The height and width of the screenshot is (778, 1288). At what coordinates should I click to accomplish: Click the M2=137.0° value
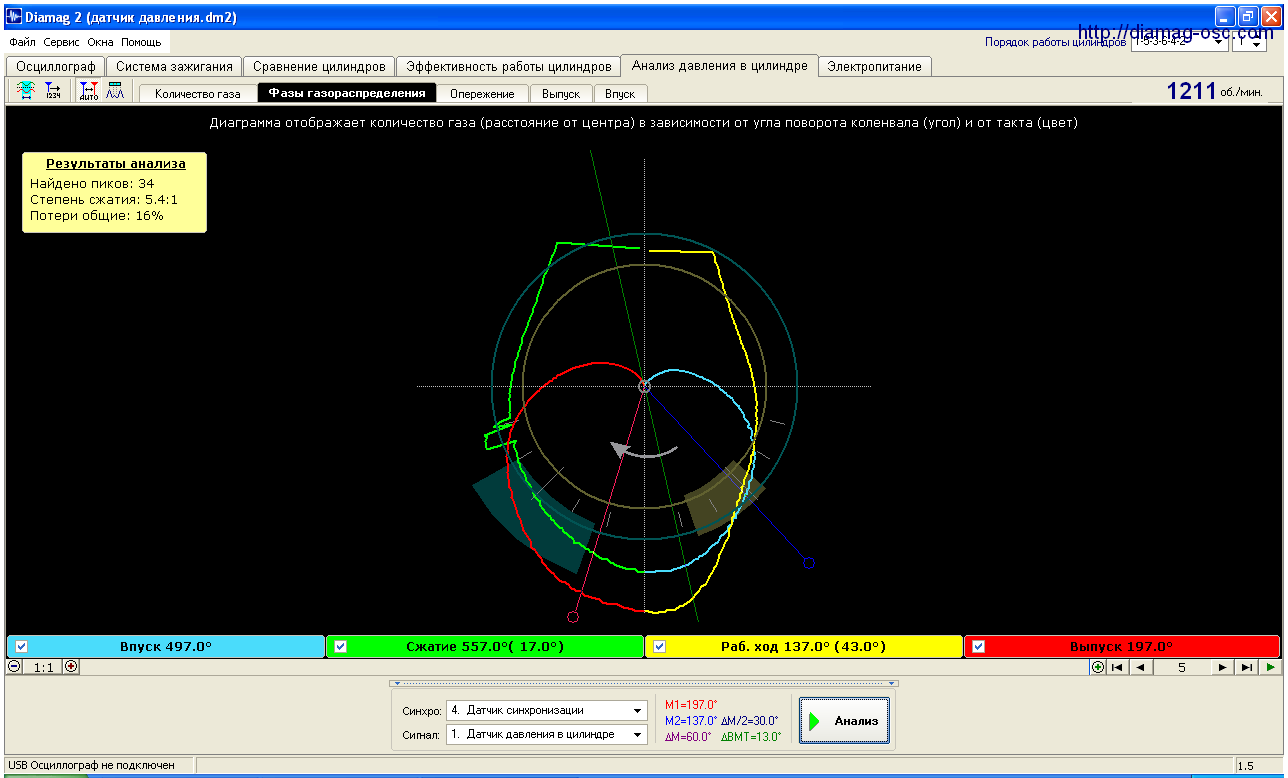(691, 720)
